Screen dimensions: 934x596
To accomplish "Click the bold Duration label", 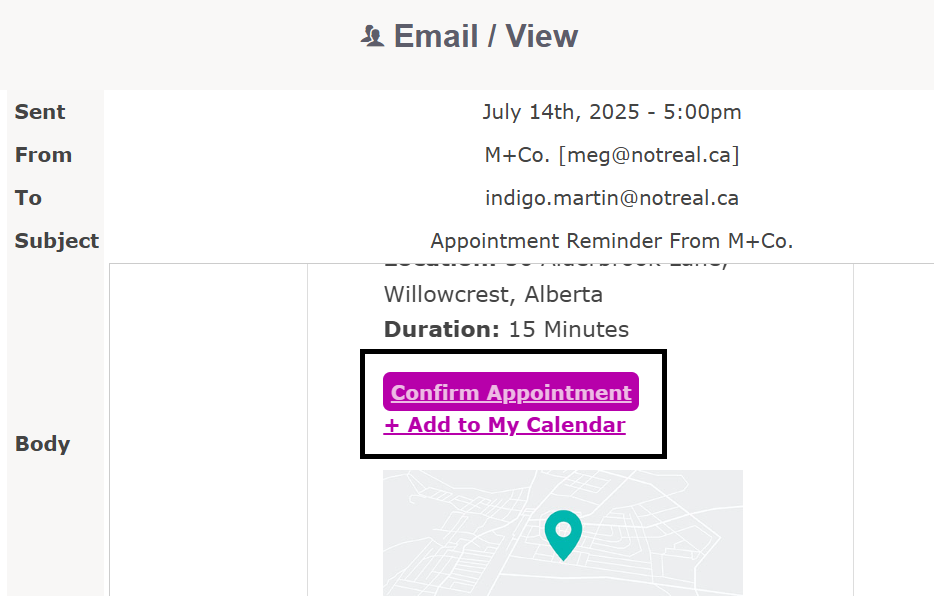I will pos(441,329).
